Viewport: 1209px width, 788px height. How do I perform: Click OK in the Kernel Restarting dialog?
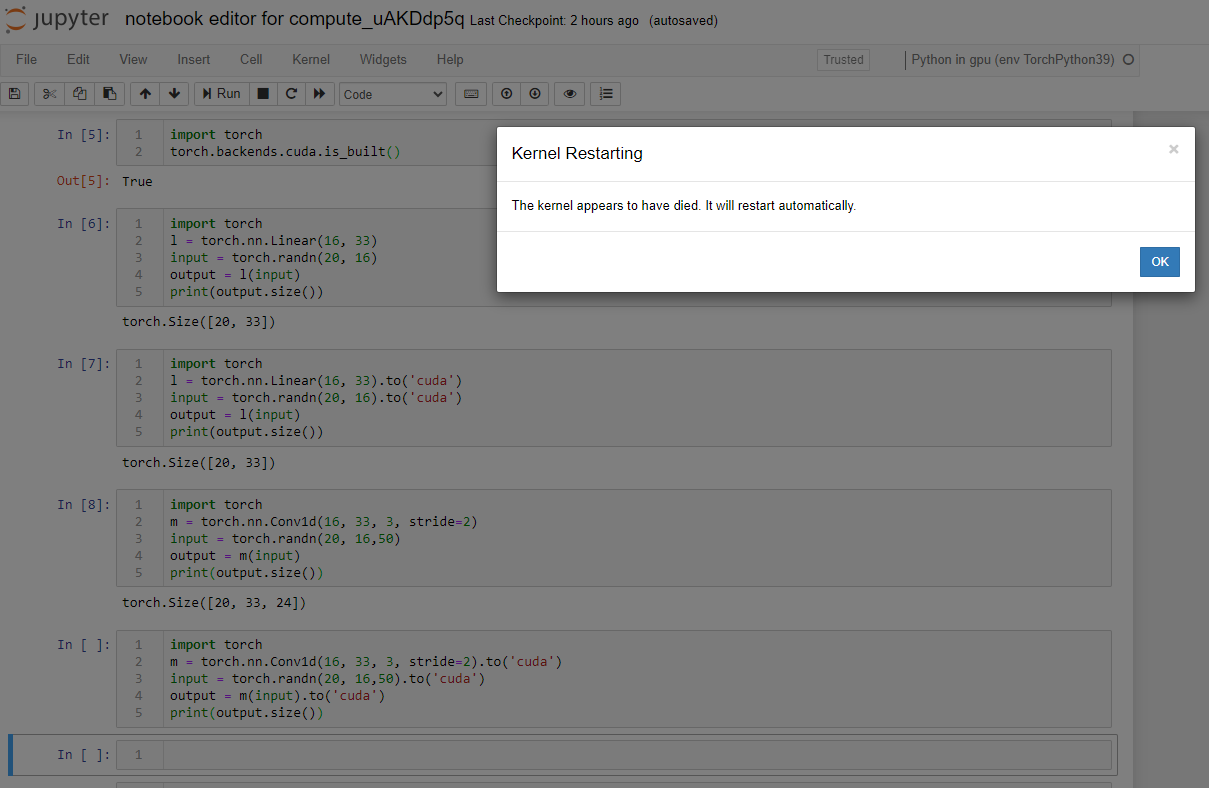(1160, 262)
